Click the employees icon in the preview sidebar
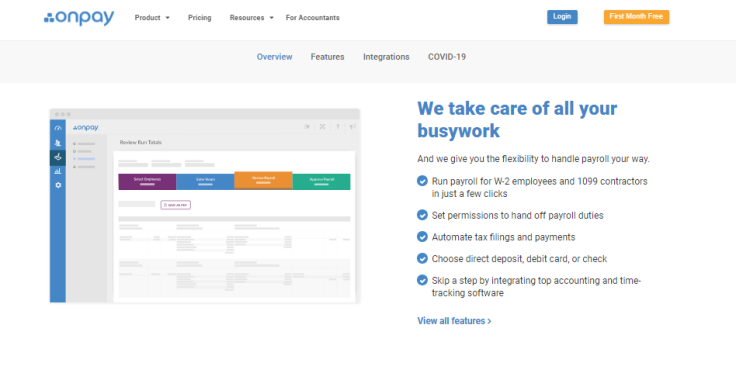This screenshot has width=736, height=380. point(58,143)
